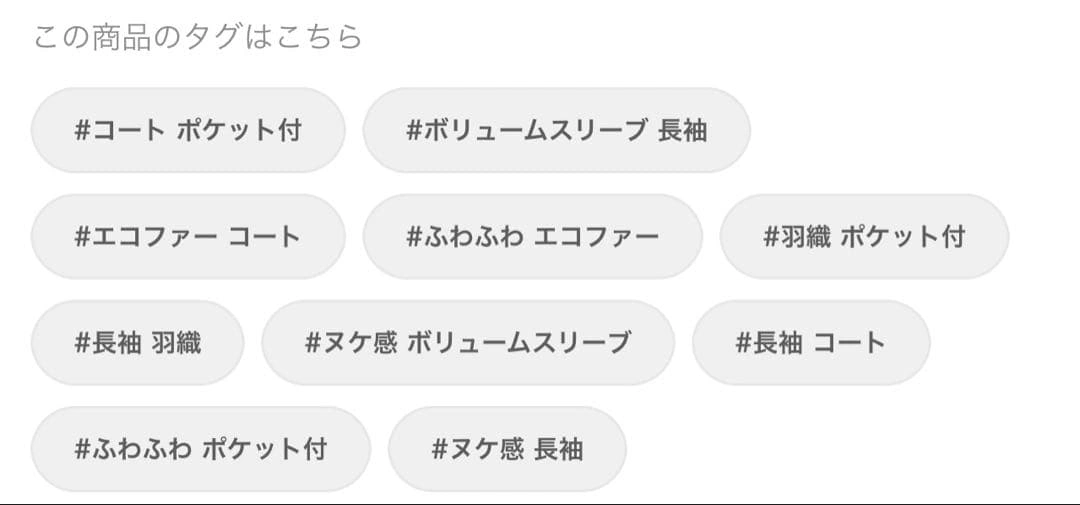The height and width of the screenshot is (505, 1080).
Task: Open the #エコファー コート tag
Action: [188, 237]
